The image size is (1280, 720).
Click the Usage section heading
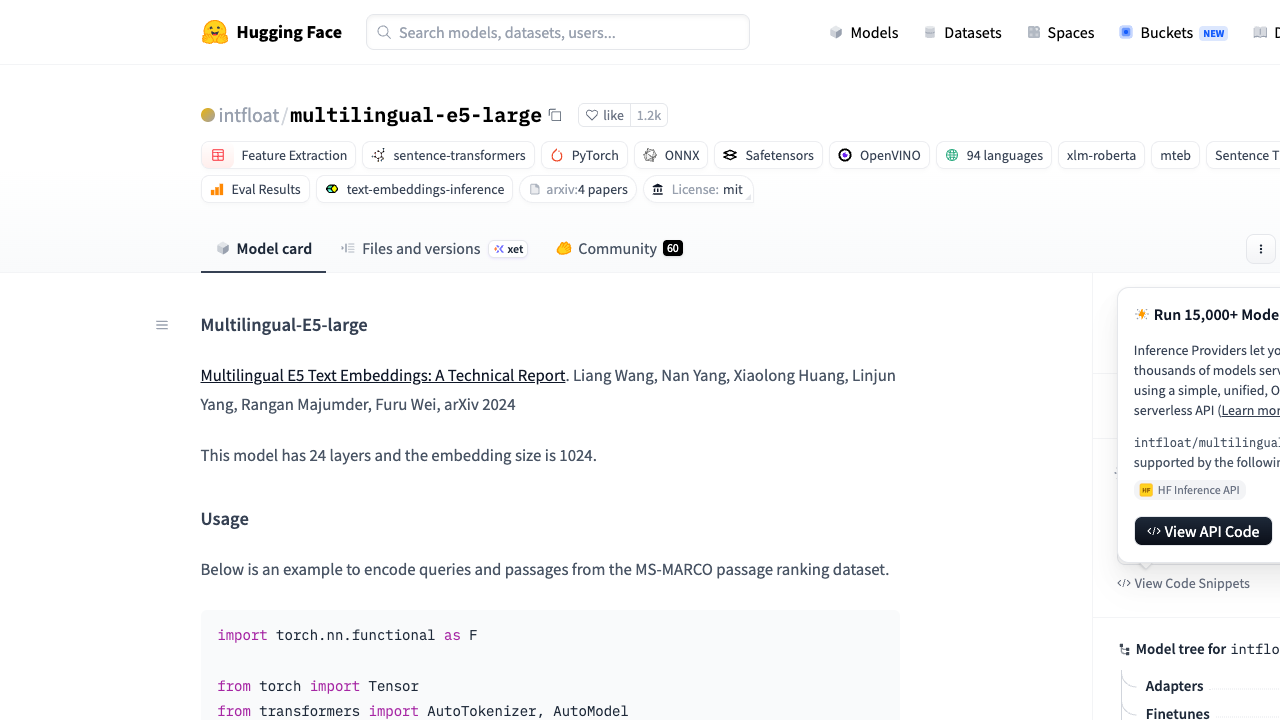pyautogui.click(x=225, y=519)
